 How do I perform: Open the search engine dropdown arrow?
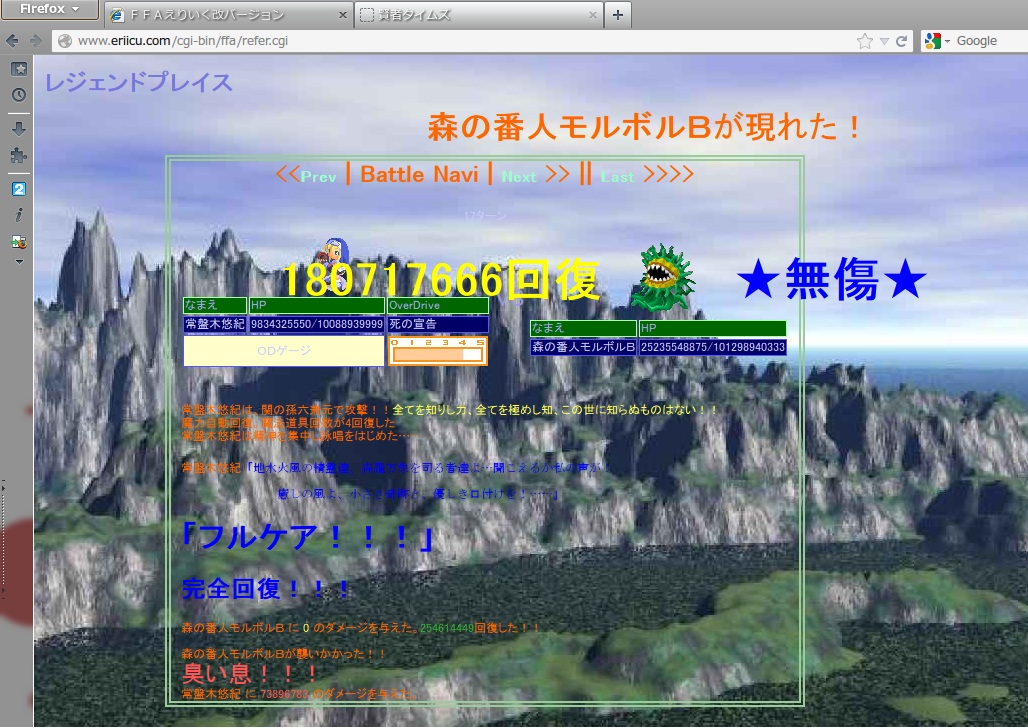(947, 41)
